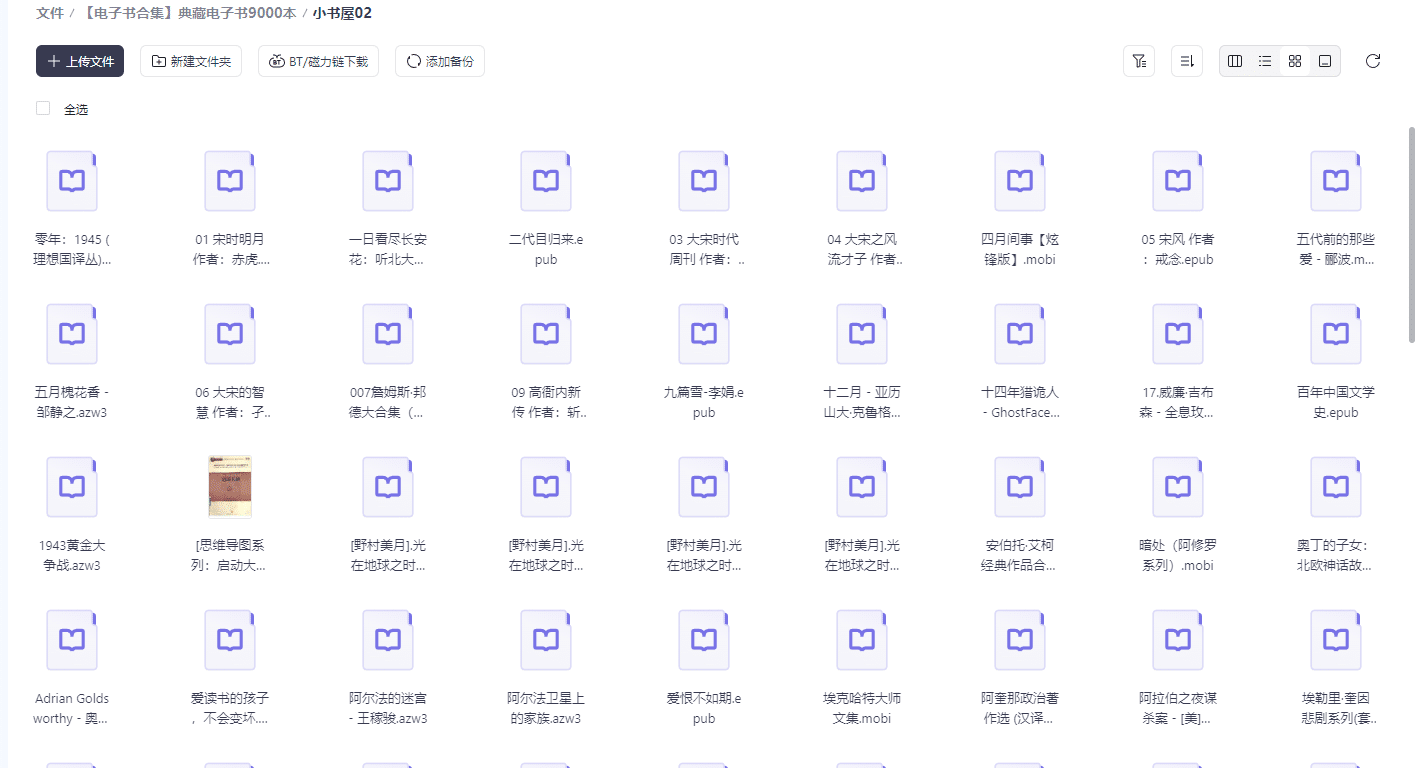Select the grid view layout
The width and height of the screenshot is (1415, 768).
point(1295,61)
